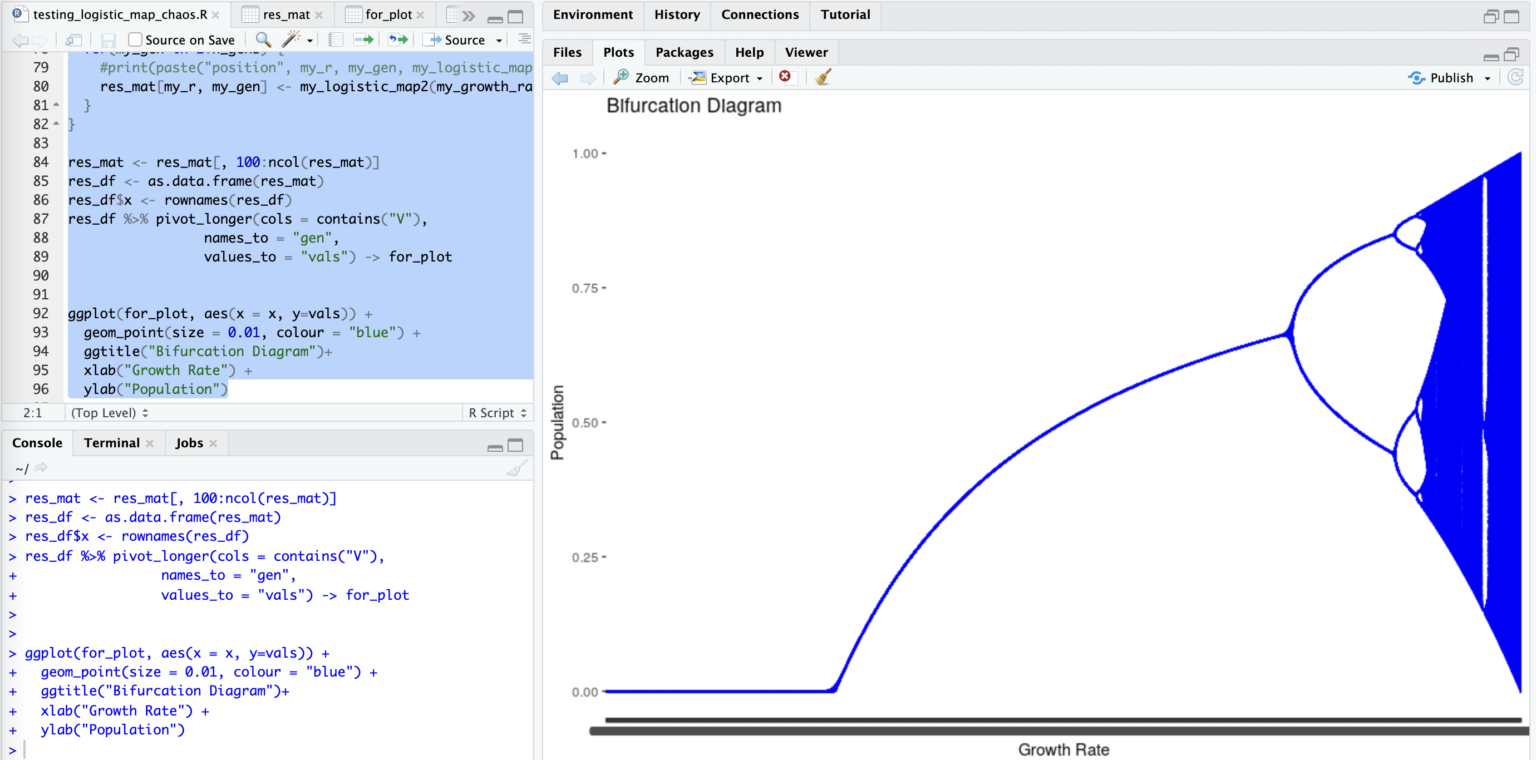This screenshot has height=760, width=1536.
Task: Show in new window editor icon
Action: coord(73,40)
